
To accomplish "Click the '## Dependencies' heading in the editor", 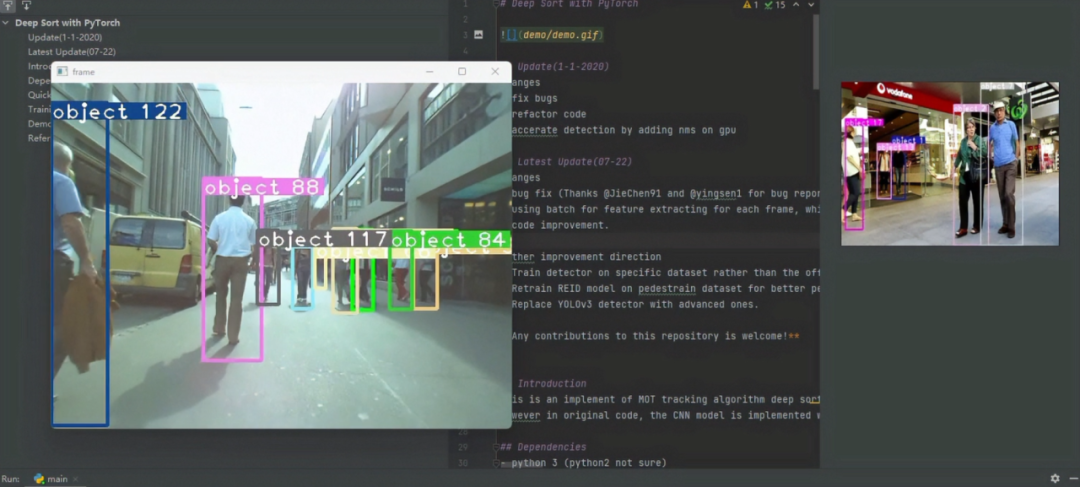I will [x=543, y=447].
